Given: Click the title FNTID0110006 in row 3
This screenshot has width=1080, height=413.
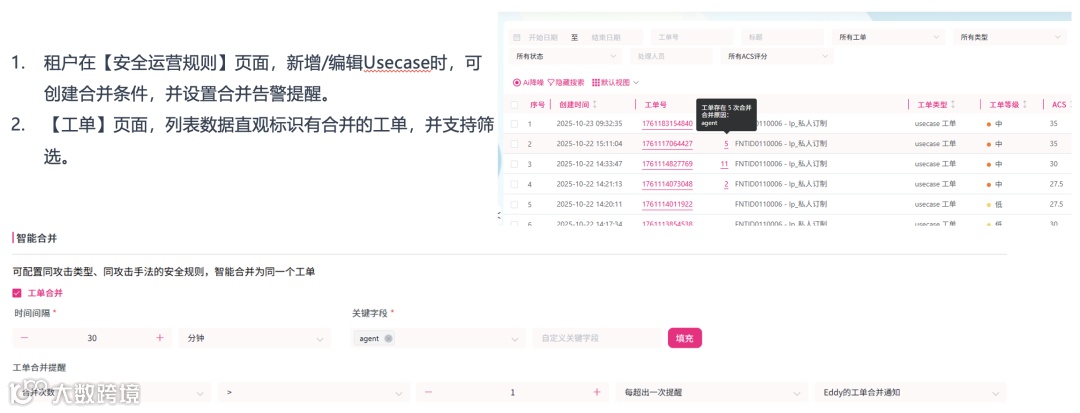Looking at the screenshot, I should tap(780, 164).
